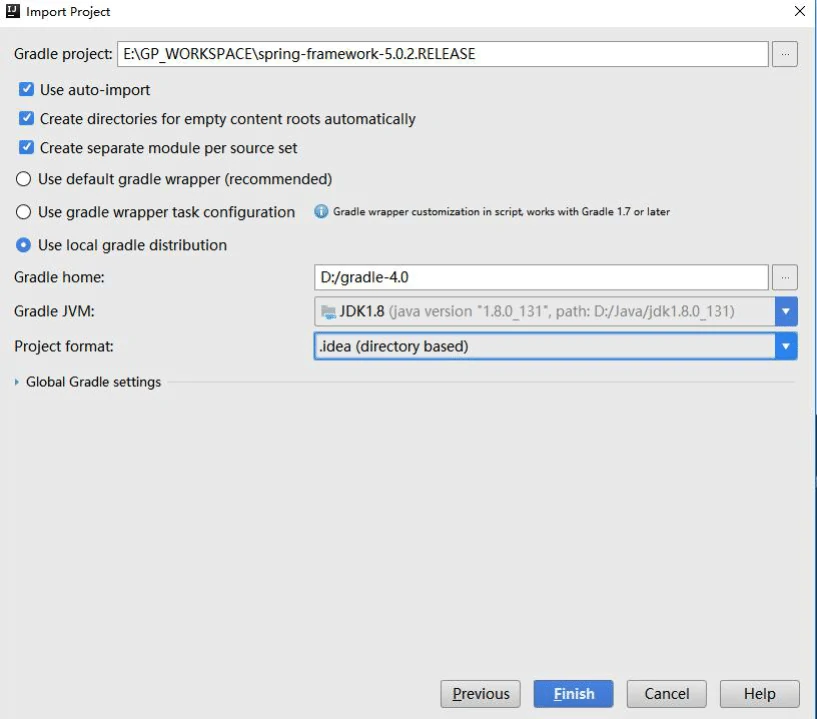Disable the Use auto-import checkbox
The image size is (817, 719).
tap(27, 90)
